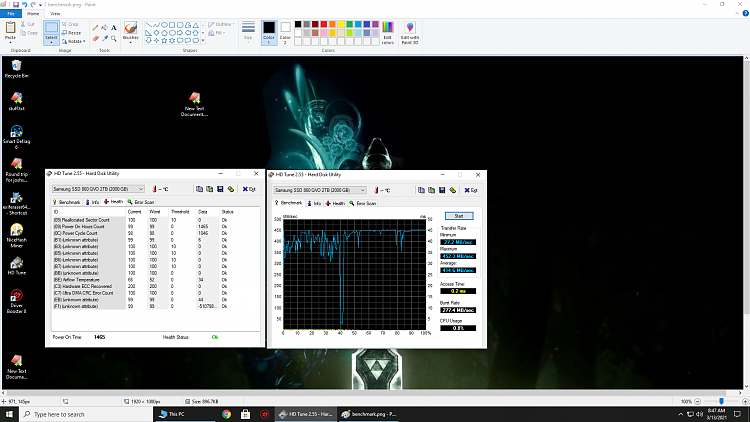Open Microsoft Store from the taskbar
The height and width of the screenshot is (422, 750).
coord(245,414)
